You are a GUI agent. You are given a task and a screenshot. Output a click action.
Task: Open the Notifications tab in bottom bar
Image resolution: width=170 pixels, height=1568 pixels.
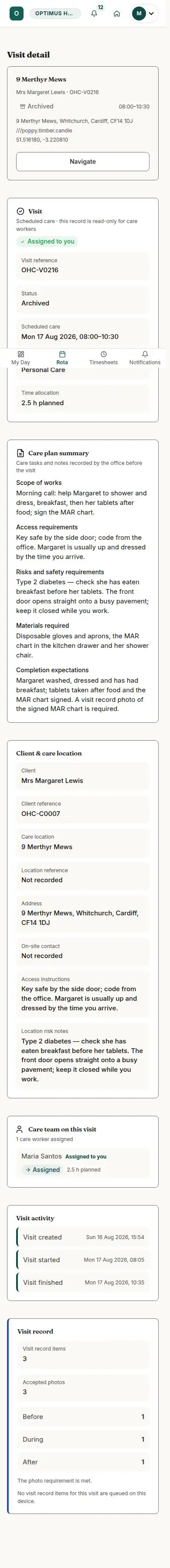(x=145, y=358)
